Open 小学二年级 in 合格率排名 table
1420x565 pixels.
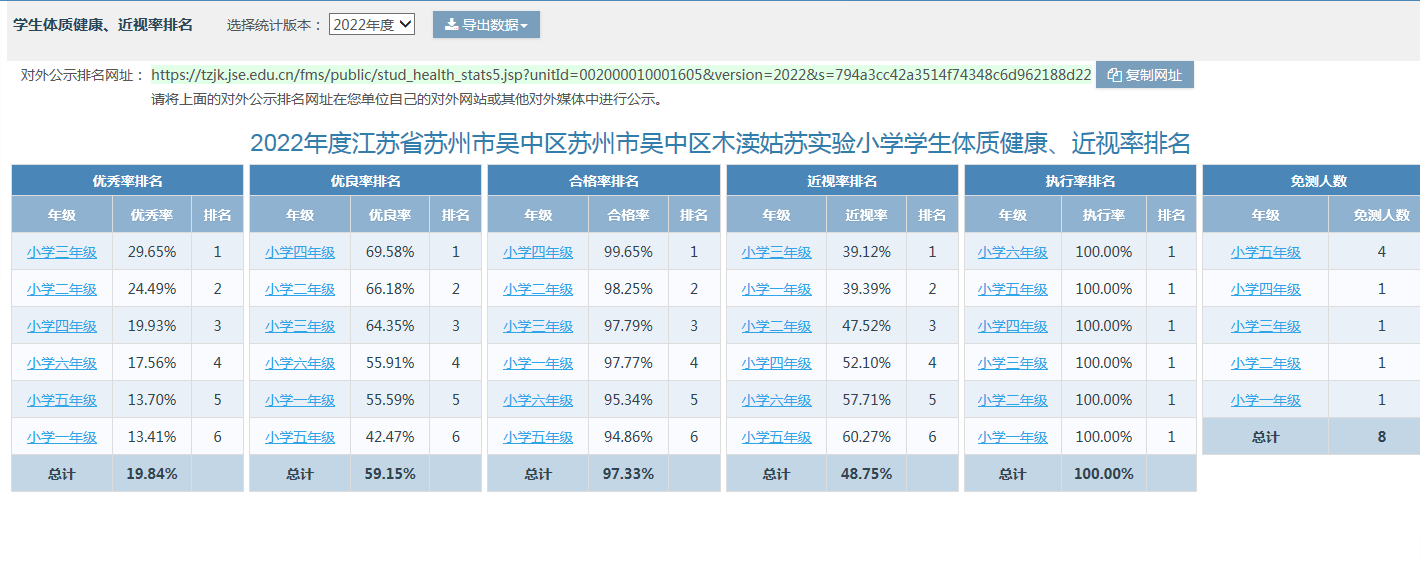(538, 289)
